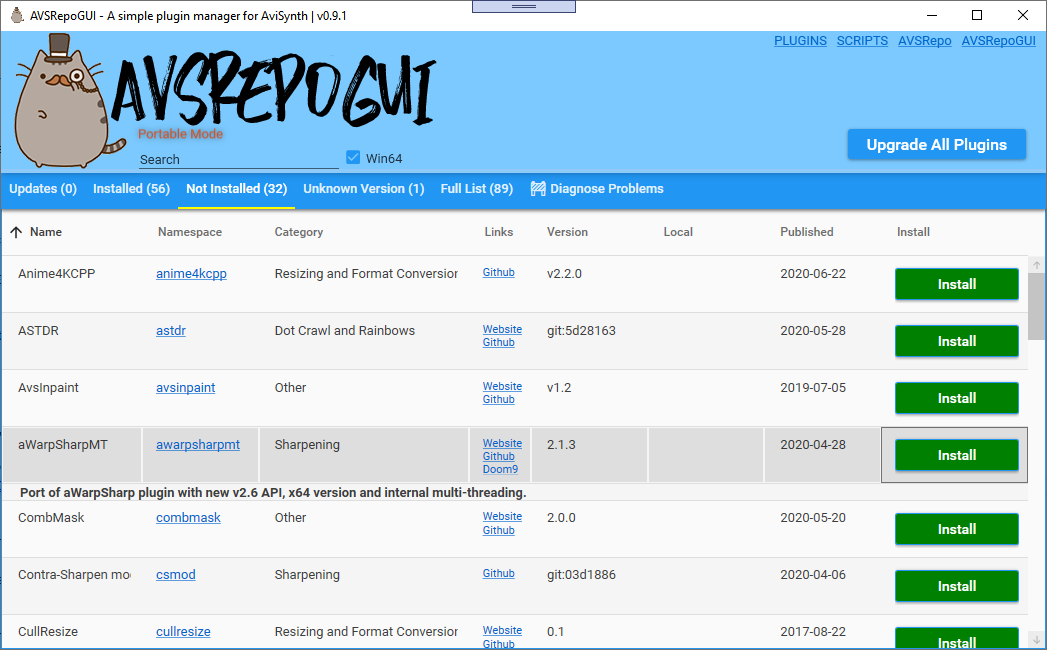The height and width of the screenshot is (650, 1047).
Task: Click the Upgrade All Plugins button
Action: 936,145
